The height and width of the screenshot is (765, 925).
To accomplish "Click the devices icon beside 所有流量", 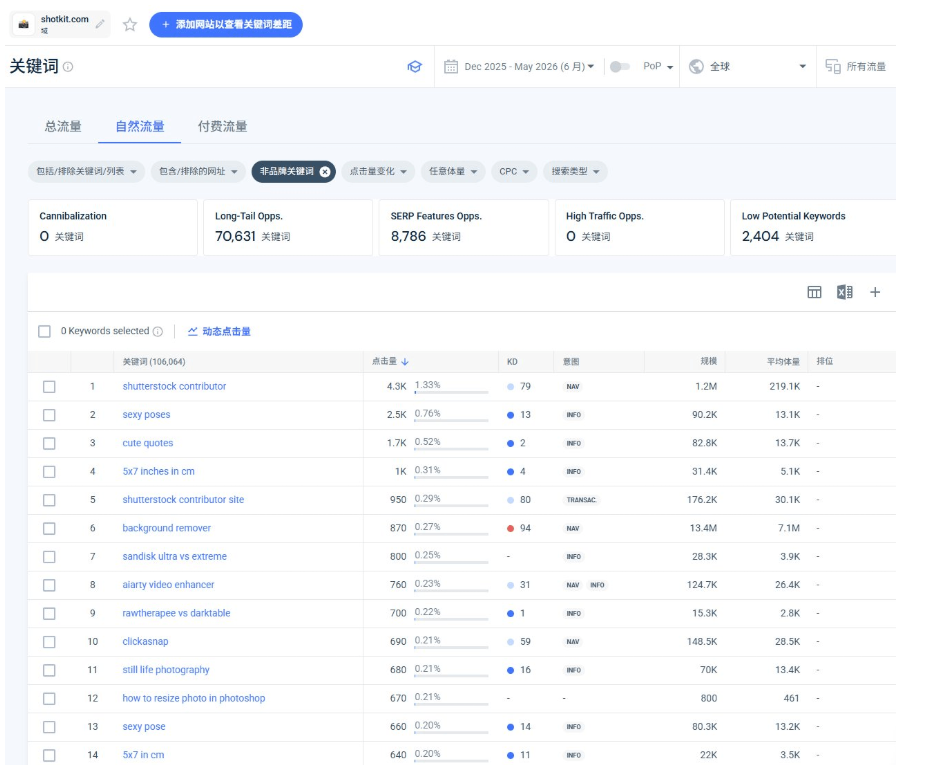I will tap(832, 67).
